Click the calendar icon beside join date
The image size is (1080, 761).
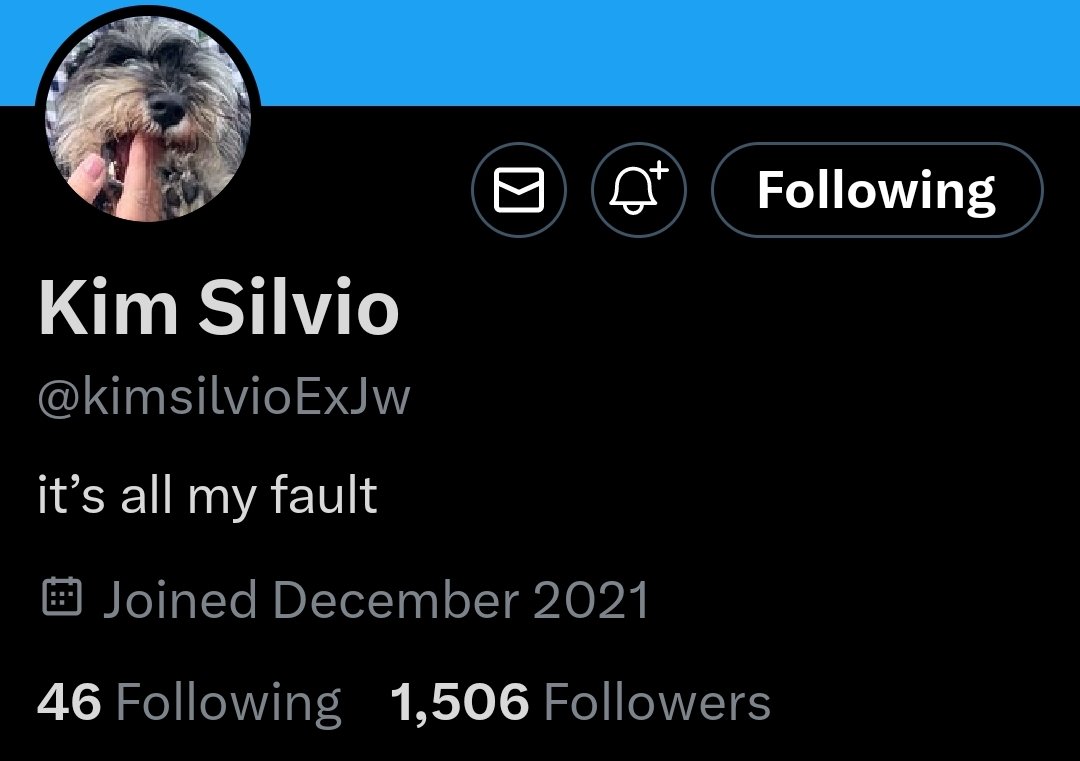click(x=62, y=596)
